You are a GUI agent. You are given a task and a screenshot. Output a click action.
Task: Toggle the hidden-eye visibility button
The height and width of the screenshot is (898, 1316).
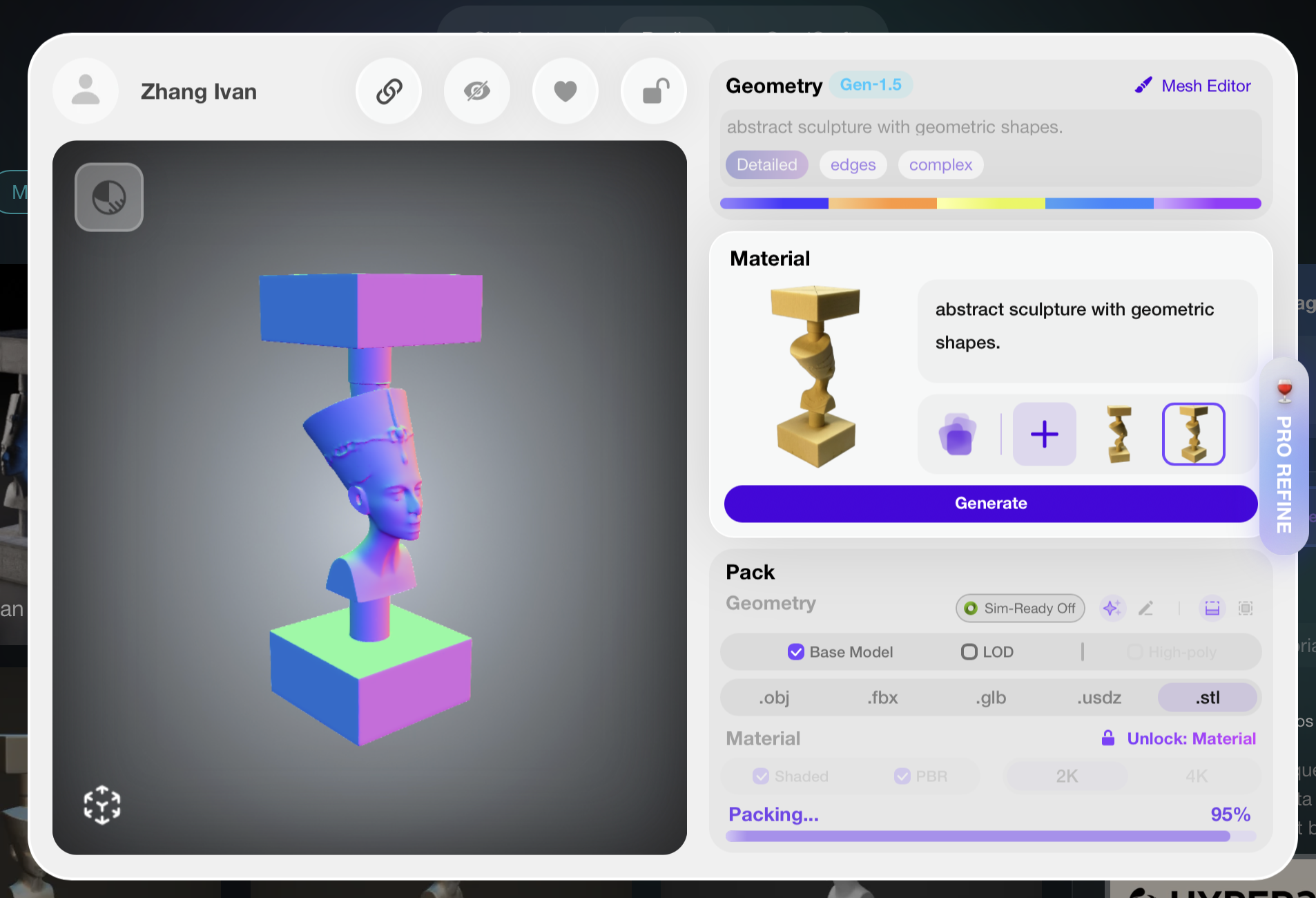click(x=477, y=91)
